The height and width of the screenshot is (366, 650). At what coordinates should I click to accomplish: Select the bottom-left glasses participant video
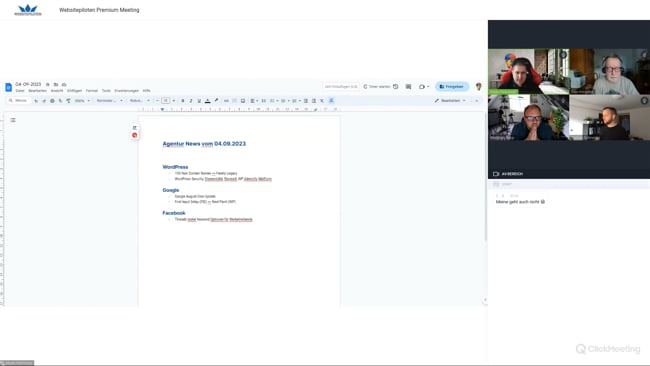529,117
